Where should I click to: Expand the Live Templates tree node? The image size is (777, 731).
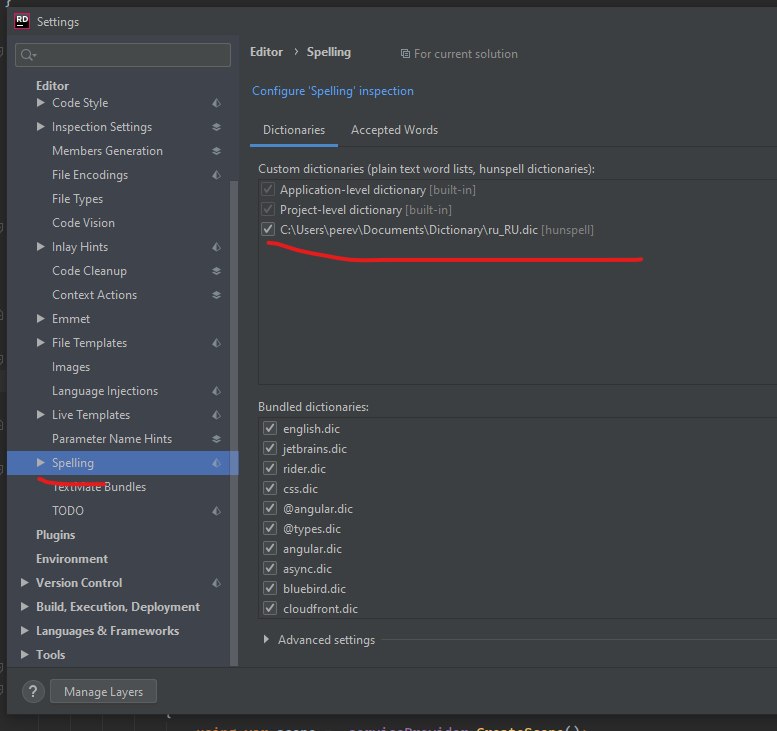[x=41, y=414]
